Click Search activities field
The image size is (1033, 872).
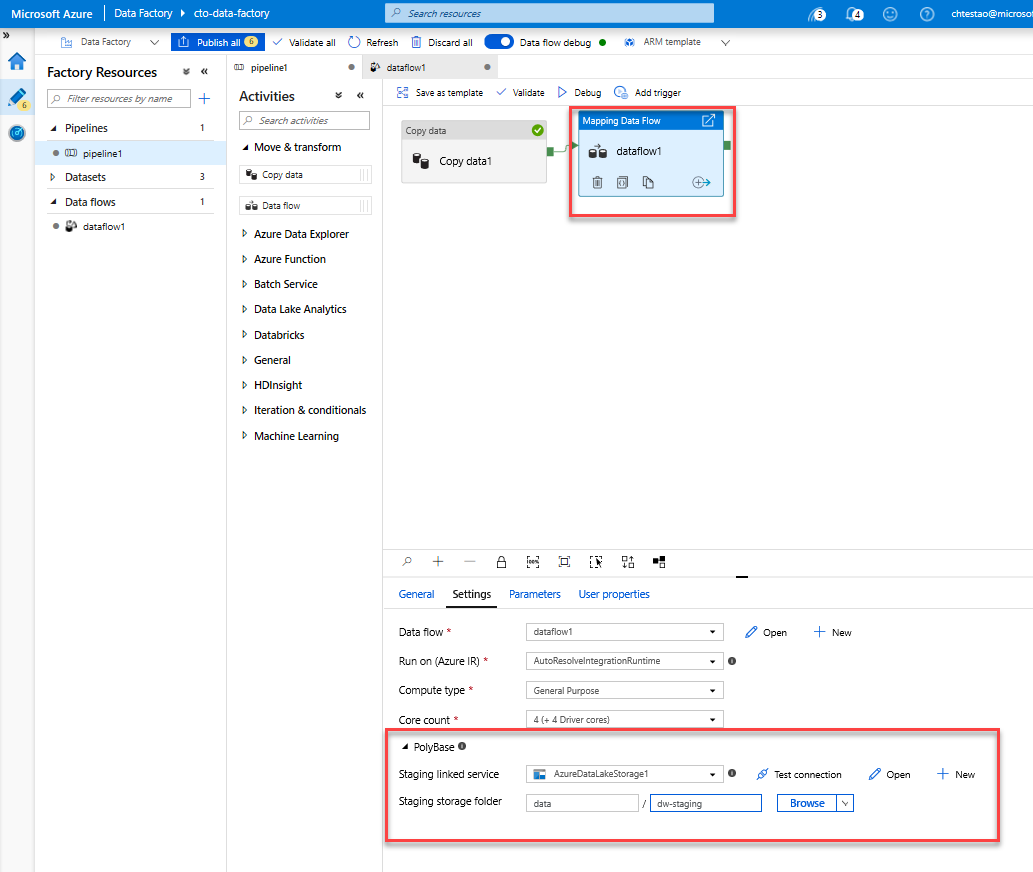tap(304, 121)
